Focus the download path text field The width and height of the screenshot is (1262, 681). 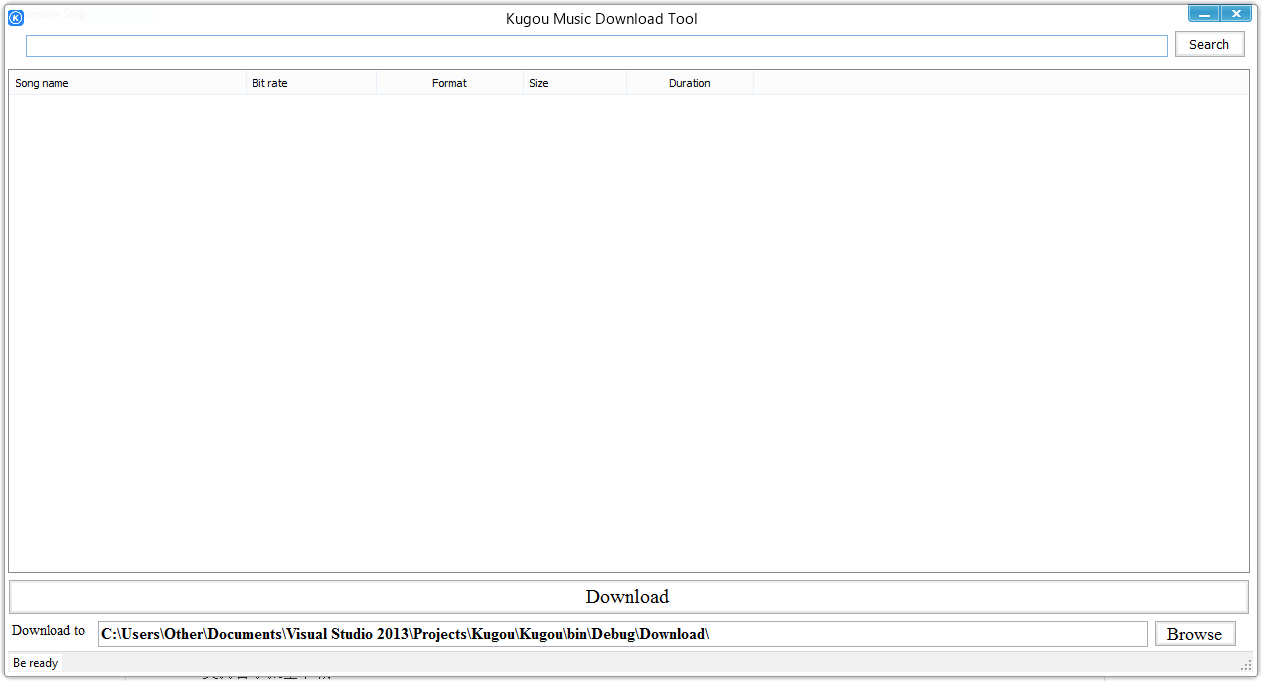coord(622,634)
